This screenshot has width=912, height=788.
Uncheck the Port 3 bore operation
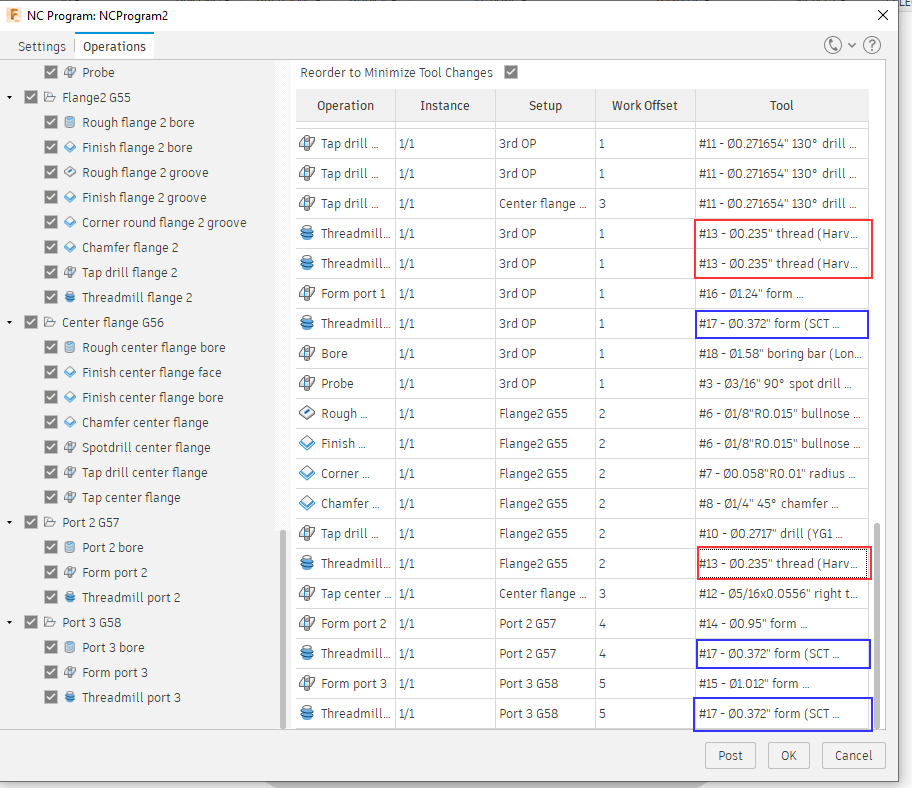tap(50, 647)
